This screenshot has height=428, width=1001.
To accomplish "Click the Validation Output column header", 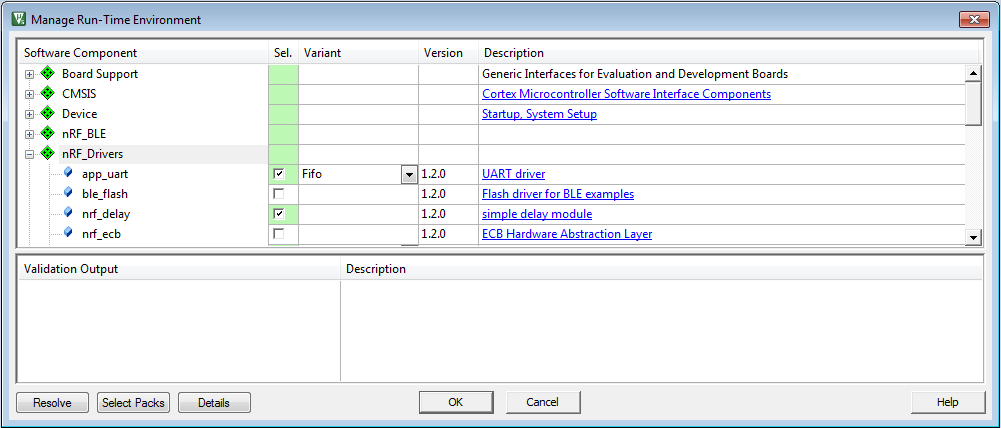I will pyautogui.click(x=179, y=269).
